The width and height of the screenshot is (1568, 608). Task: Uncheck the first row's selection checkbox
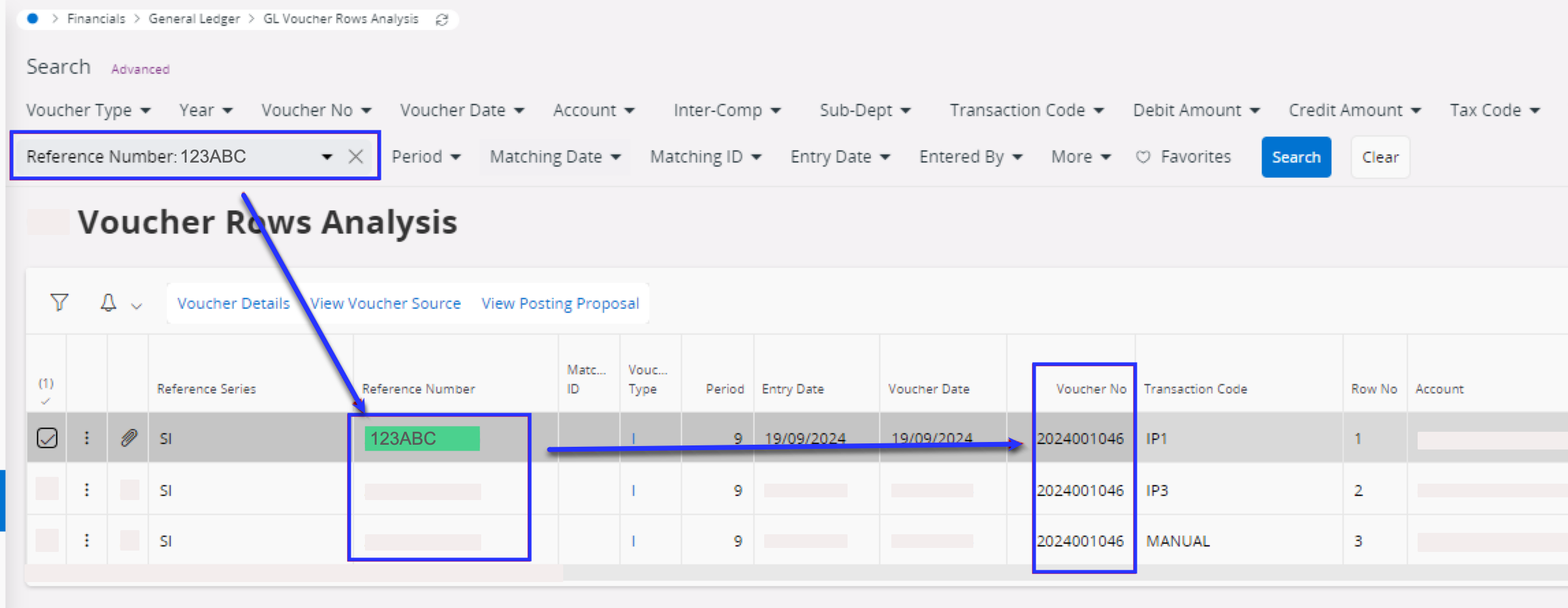(x=47, y=438)
